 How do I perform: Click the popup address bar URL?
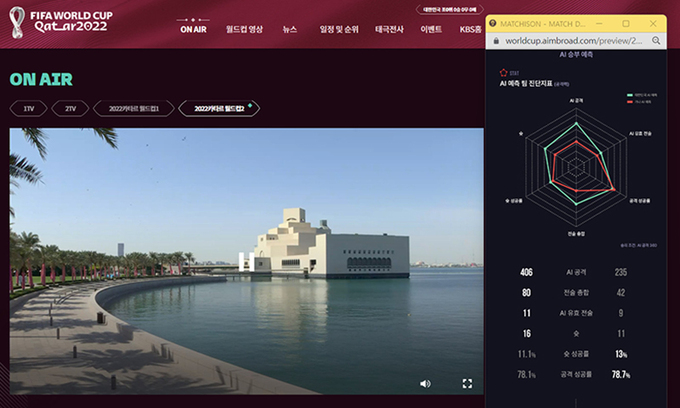574,41
